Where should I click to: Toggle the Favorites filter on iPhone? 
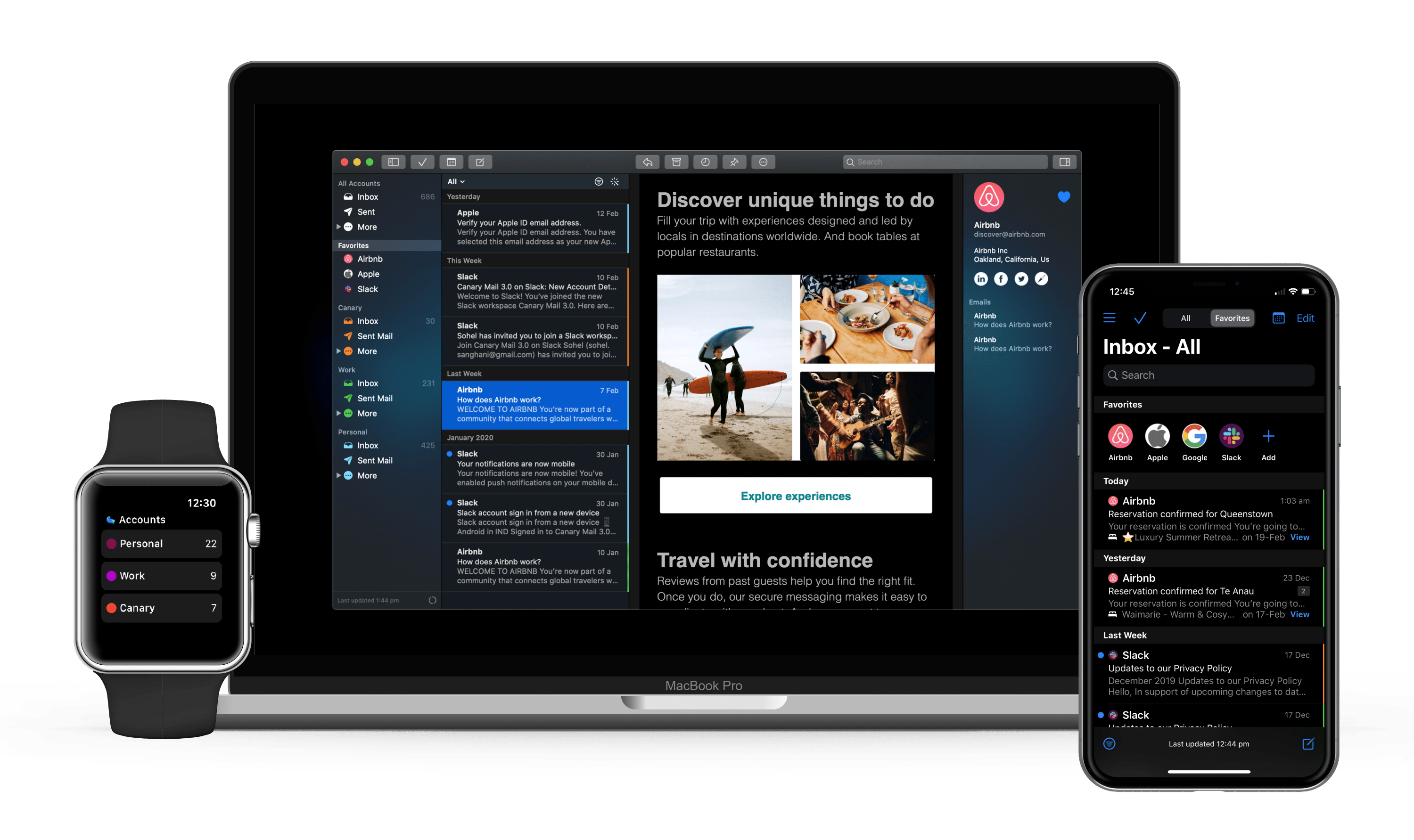[1232, 318]
